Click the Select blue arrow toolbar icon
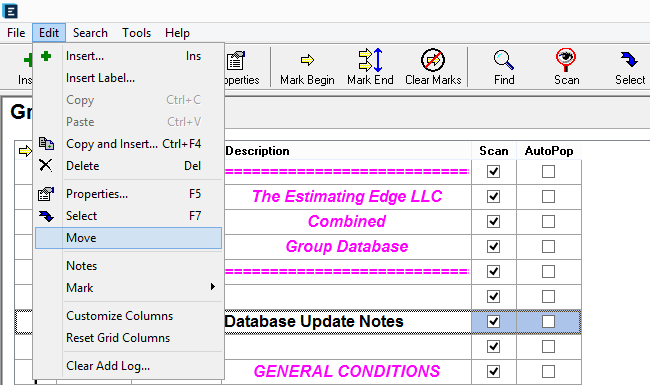Viewport: 650px width, 385px height. point(629,59)
